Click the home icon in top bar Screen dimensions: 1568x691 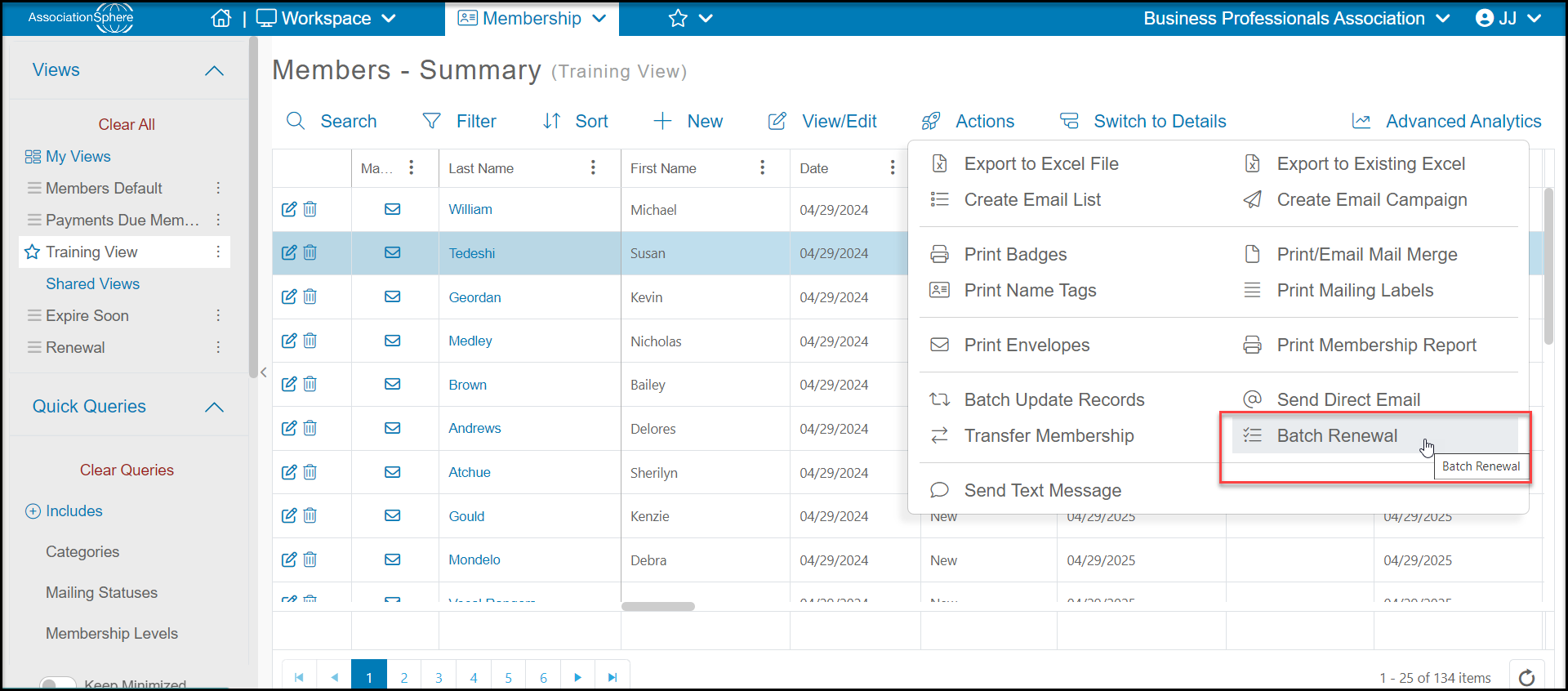[x=220, y=18]
